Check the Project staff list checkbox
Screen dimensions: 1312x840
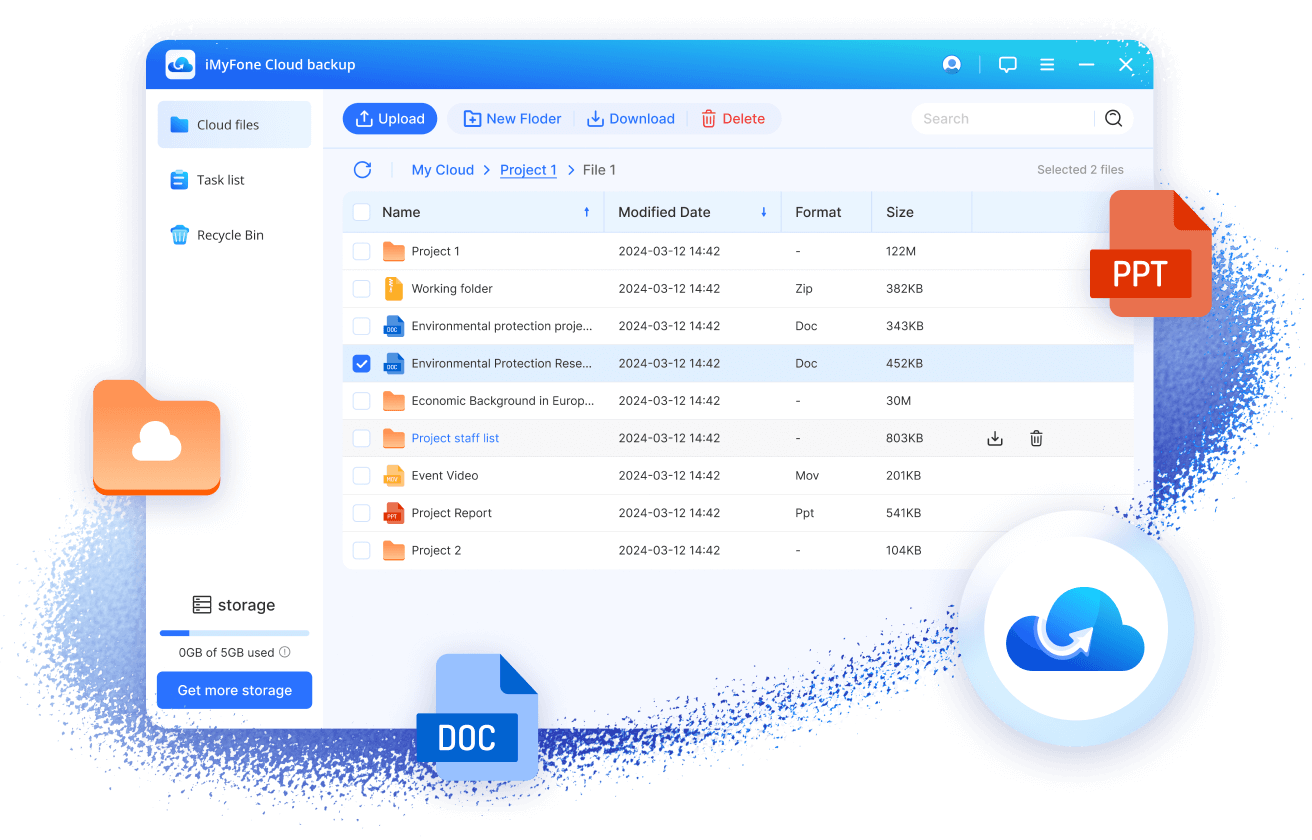pos(362,438)
